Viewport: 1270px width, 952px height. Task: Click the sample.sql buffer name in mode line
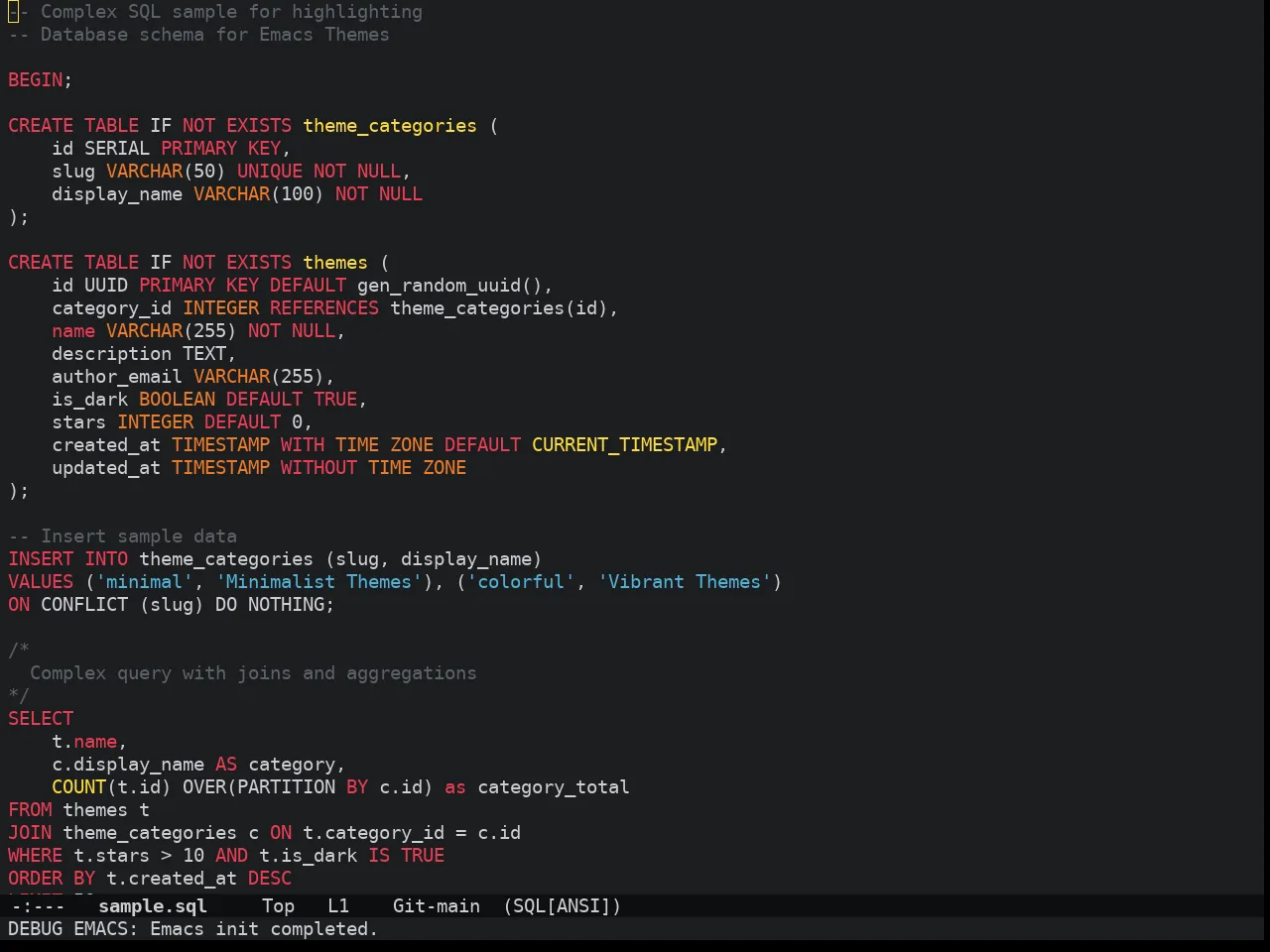point(153,906)
